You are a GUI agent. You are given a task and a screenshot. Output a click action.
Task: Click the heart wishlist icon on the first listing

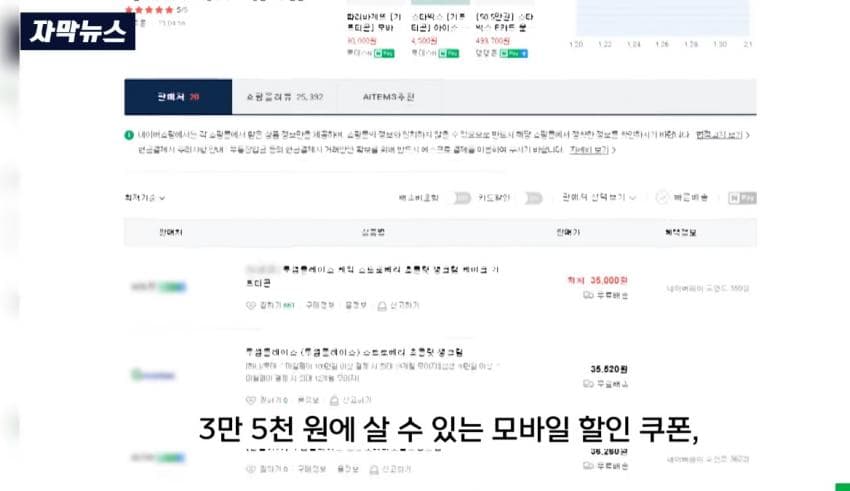pyautogui.click(x=250, y=306)
